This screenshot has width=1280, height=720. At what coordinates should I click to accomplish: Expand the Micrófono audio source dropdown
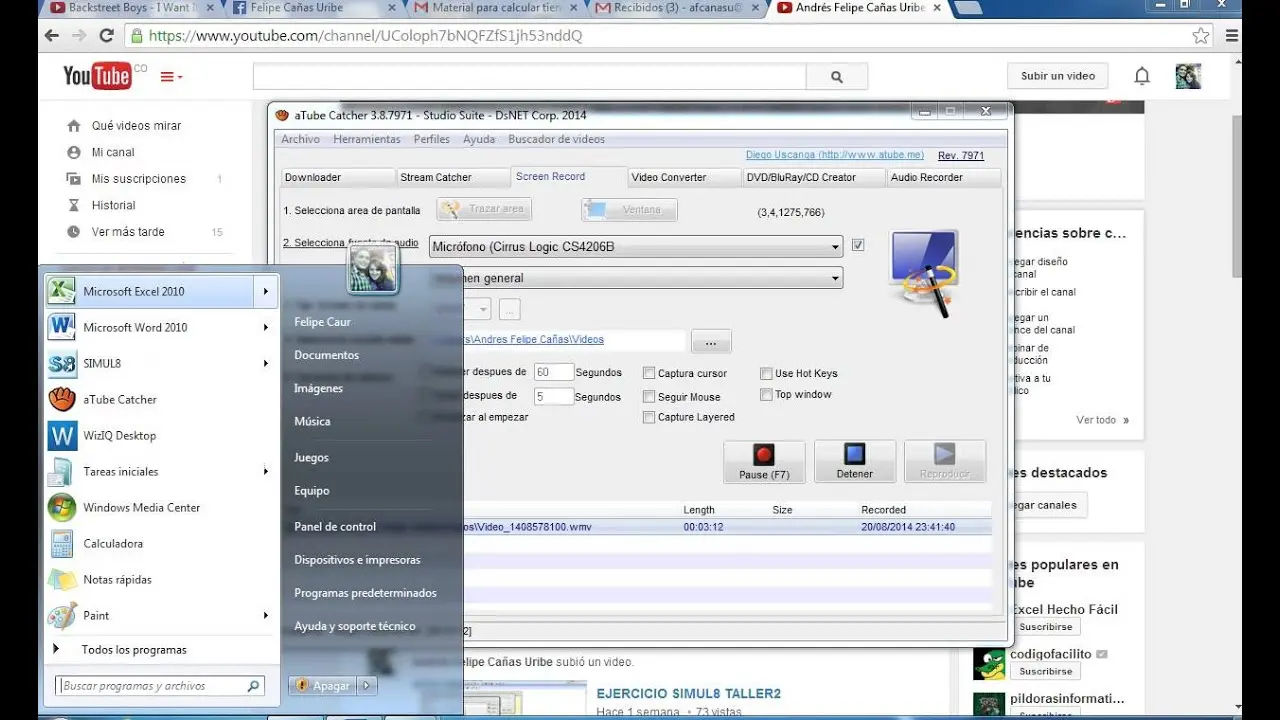(x=836, y=247)
